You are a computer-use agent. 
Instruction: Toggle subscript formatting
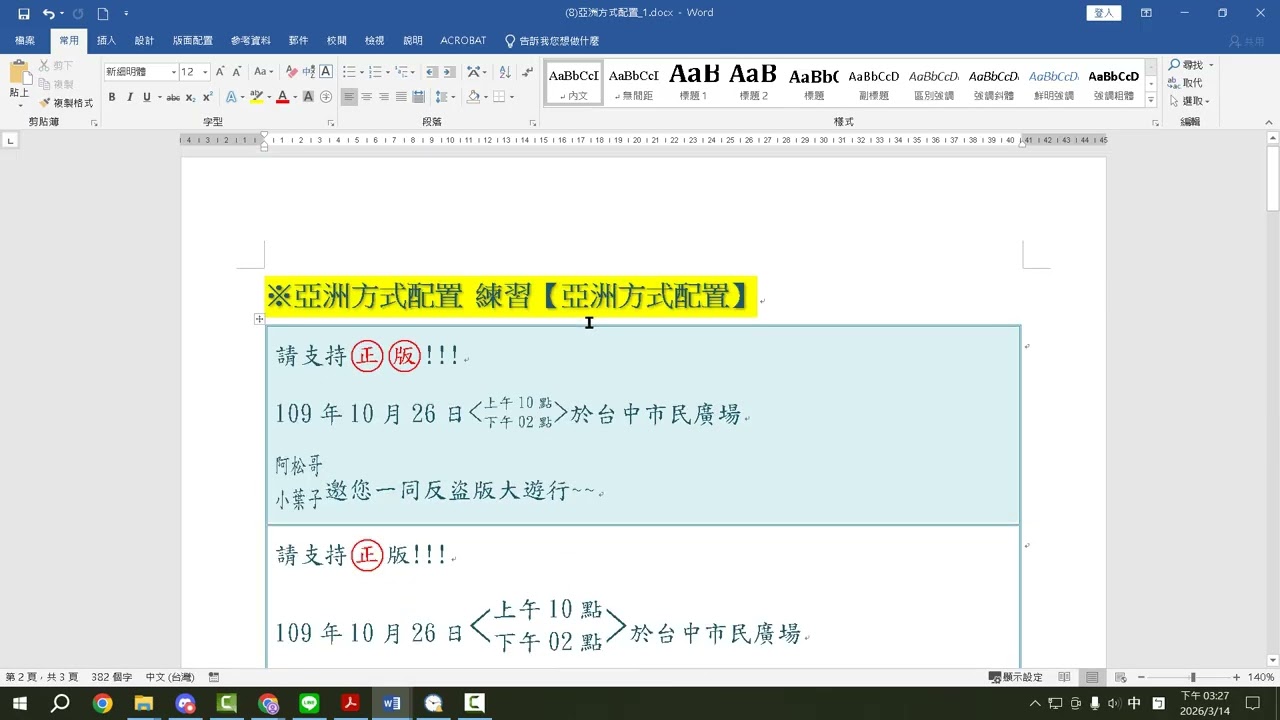pyautogui.click(x=191, y=97)
